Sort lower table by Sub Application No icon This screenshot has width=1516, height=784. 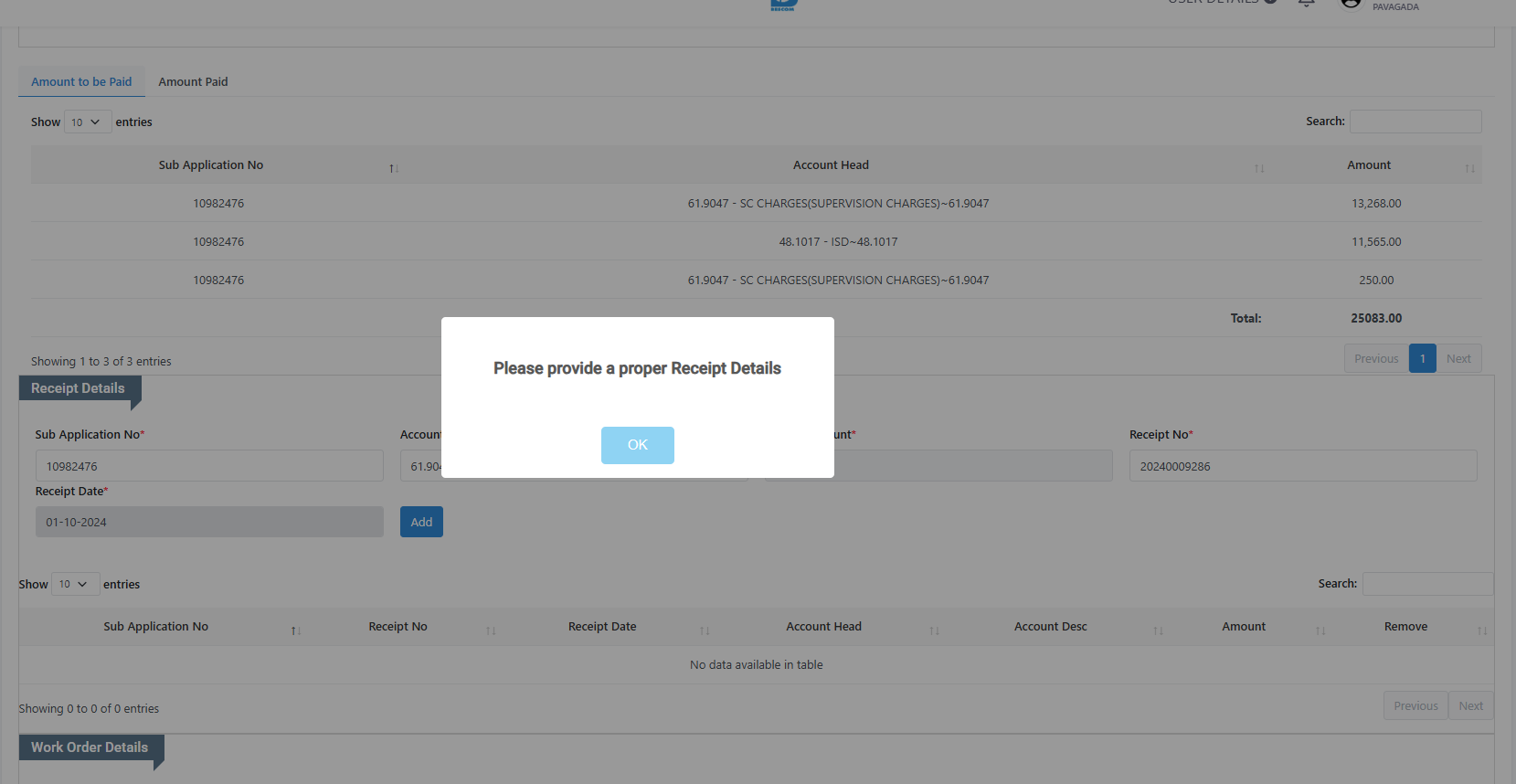296,630
